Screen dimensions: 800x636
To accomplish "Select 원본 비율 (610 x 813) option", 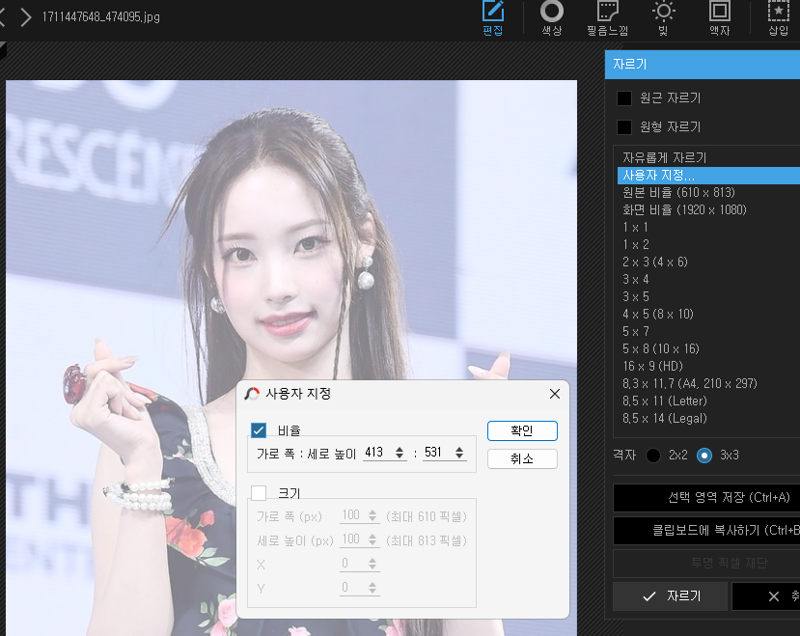I will tap(709, 192).
